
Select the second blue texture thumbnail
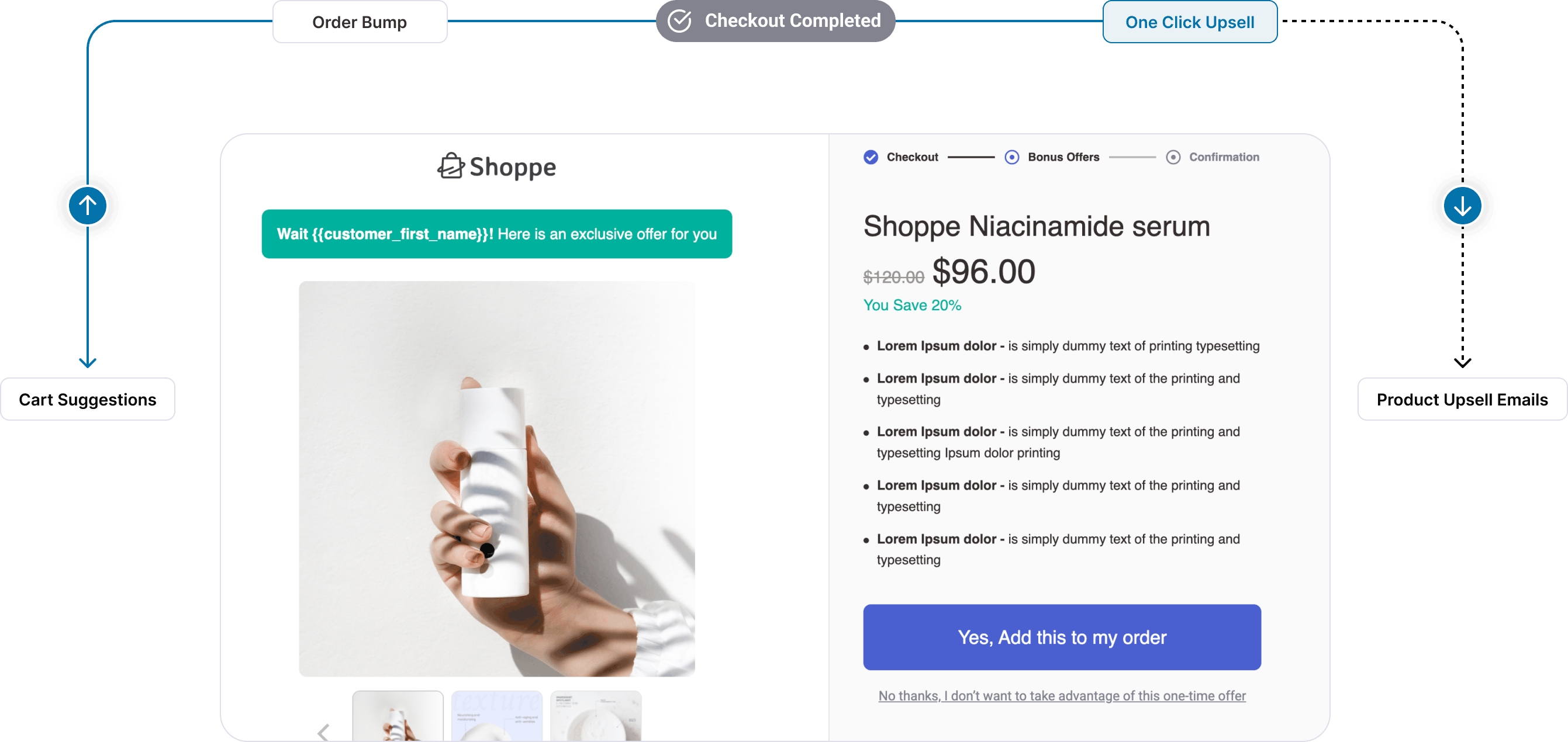497,716
